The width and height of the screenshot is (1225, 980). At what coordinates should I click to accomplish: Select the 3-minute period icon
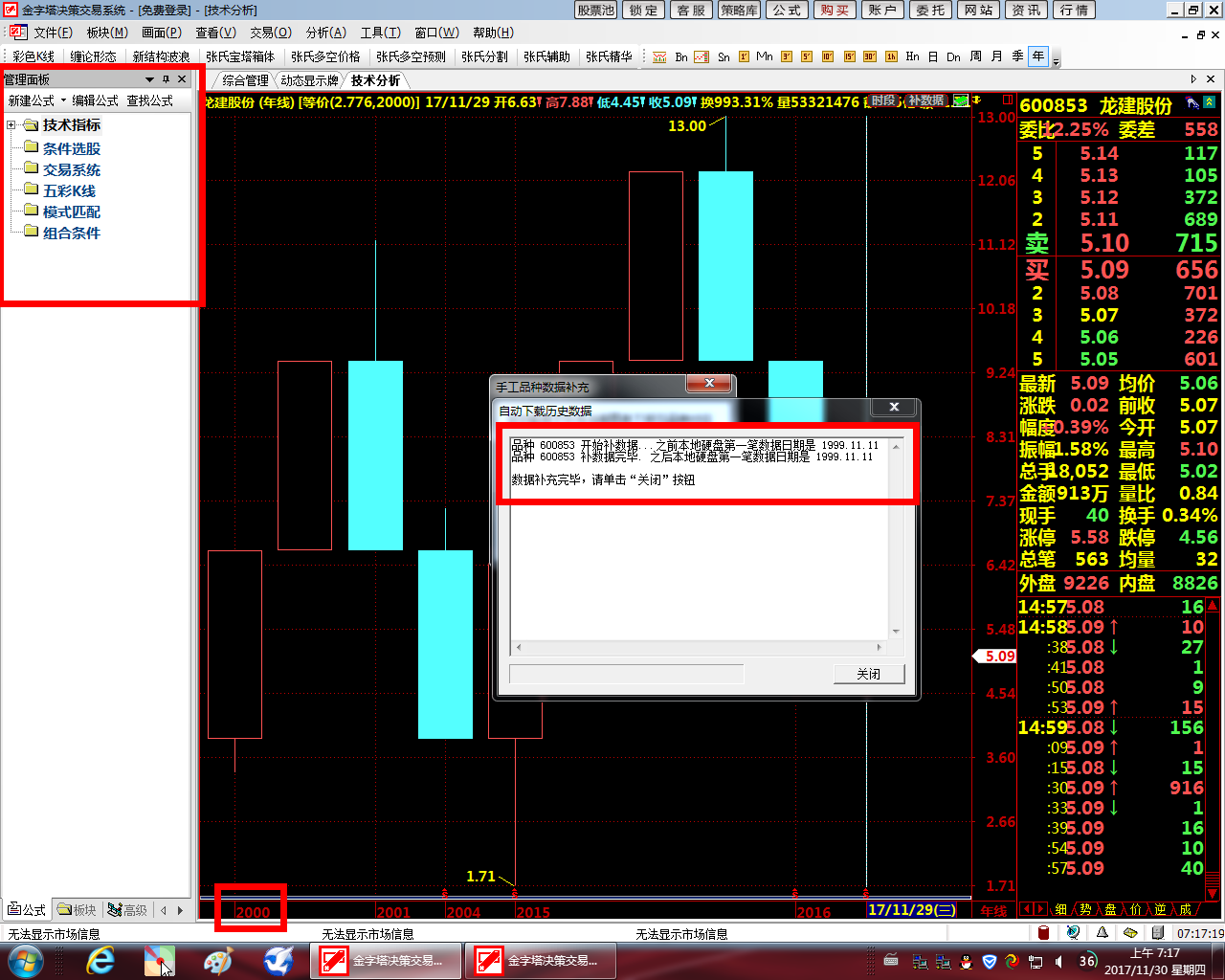[786, 57]
